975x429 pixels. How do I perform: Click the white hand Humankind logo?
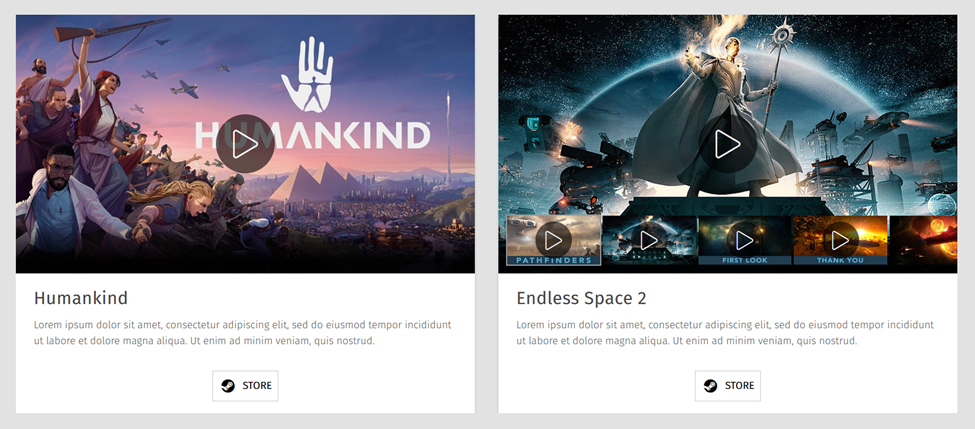pos(307,74)
